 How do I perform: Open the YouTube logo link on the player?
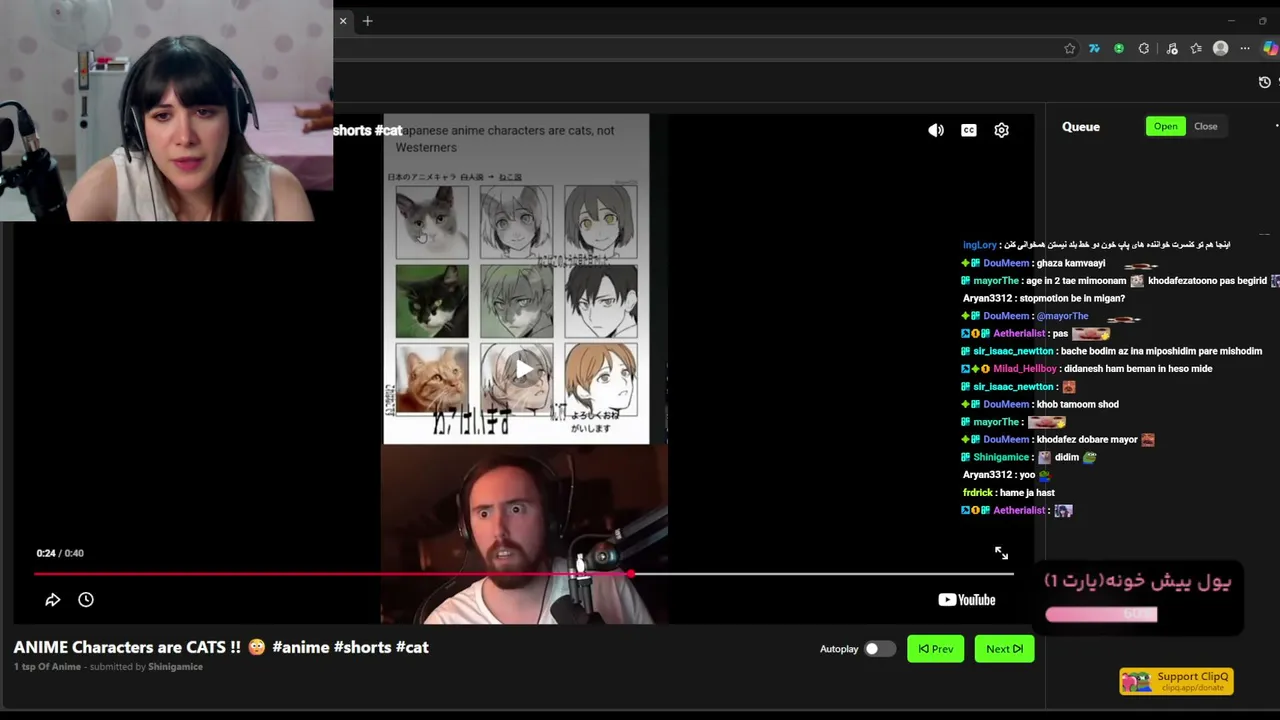pos(967,600)
